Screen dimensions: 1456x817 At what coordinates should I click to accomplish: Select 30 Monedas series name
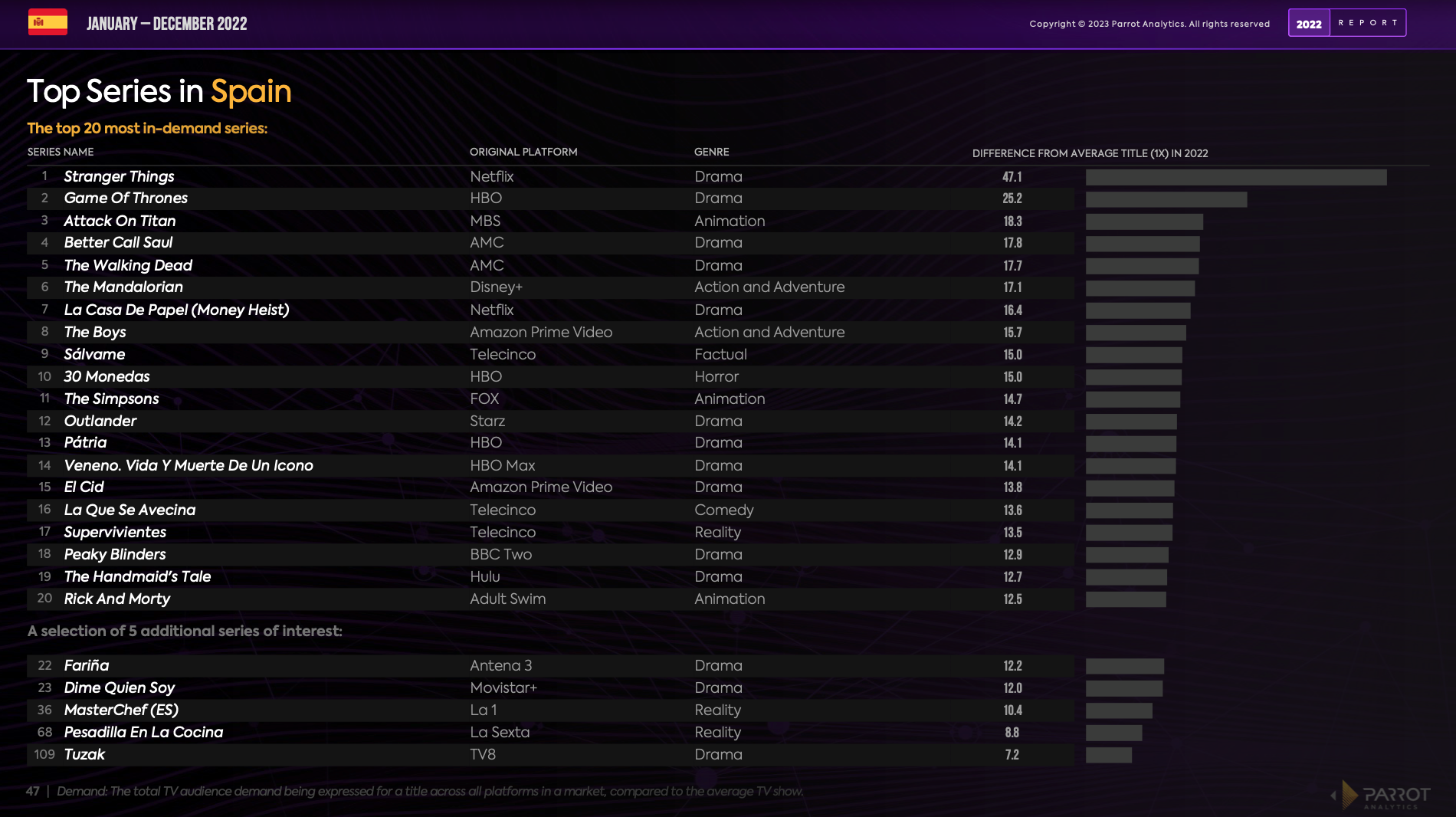click(x=107, y=376)
